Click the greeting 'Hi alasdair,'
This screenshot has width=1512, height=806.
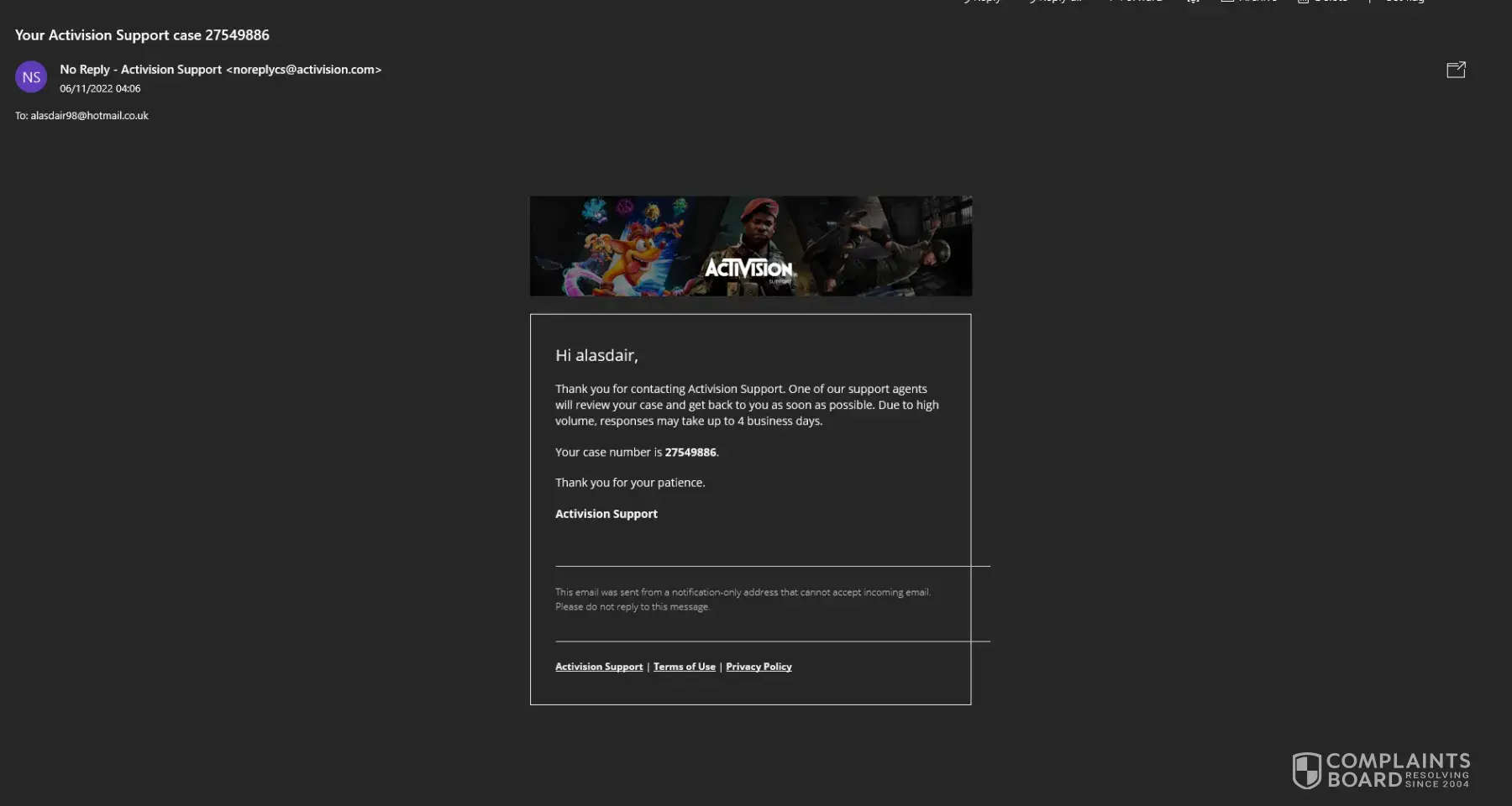(x=596, y=355)
